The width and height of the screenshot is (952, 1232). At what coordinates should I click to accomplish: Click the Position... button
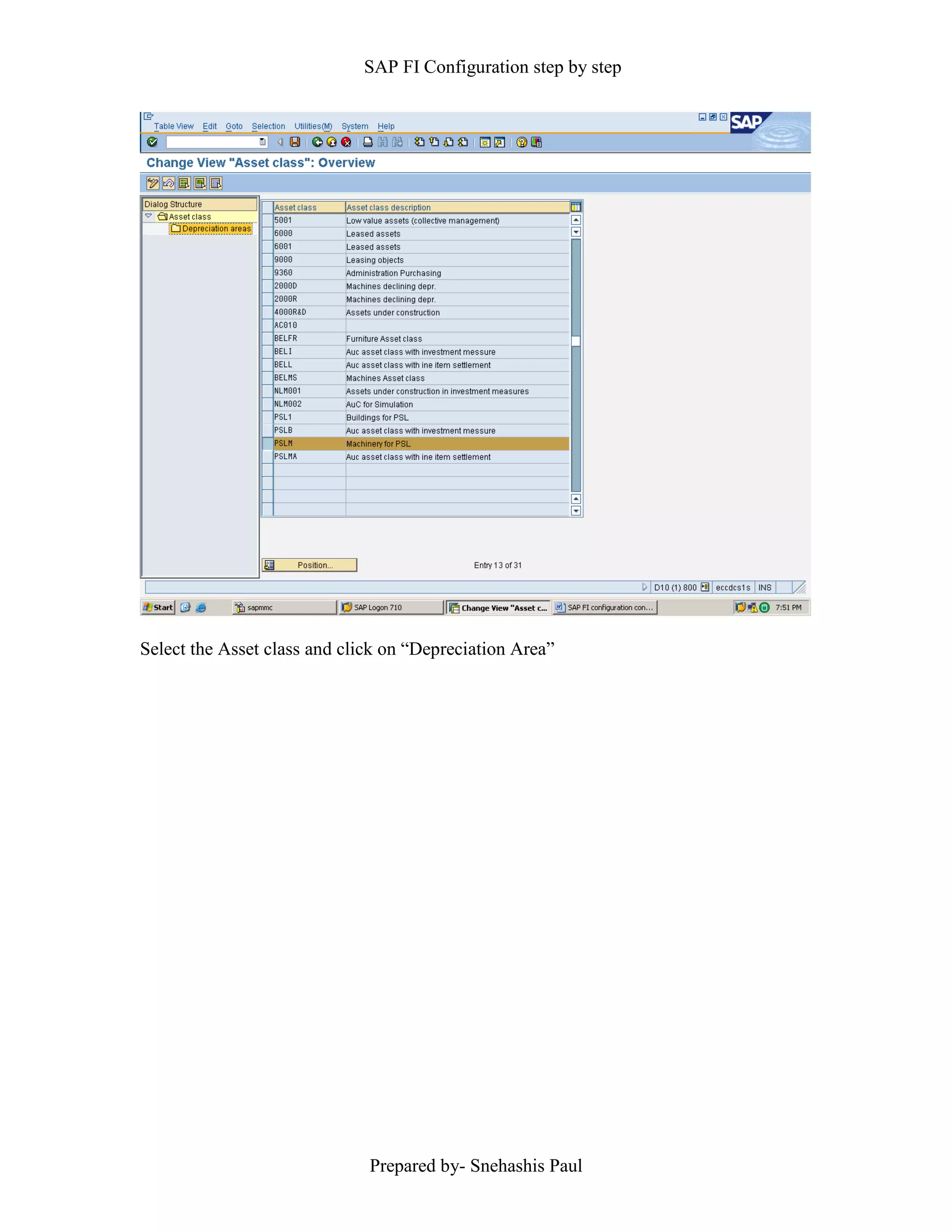coord(310,565)
